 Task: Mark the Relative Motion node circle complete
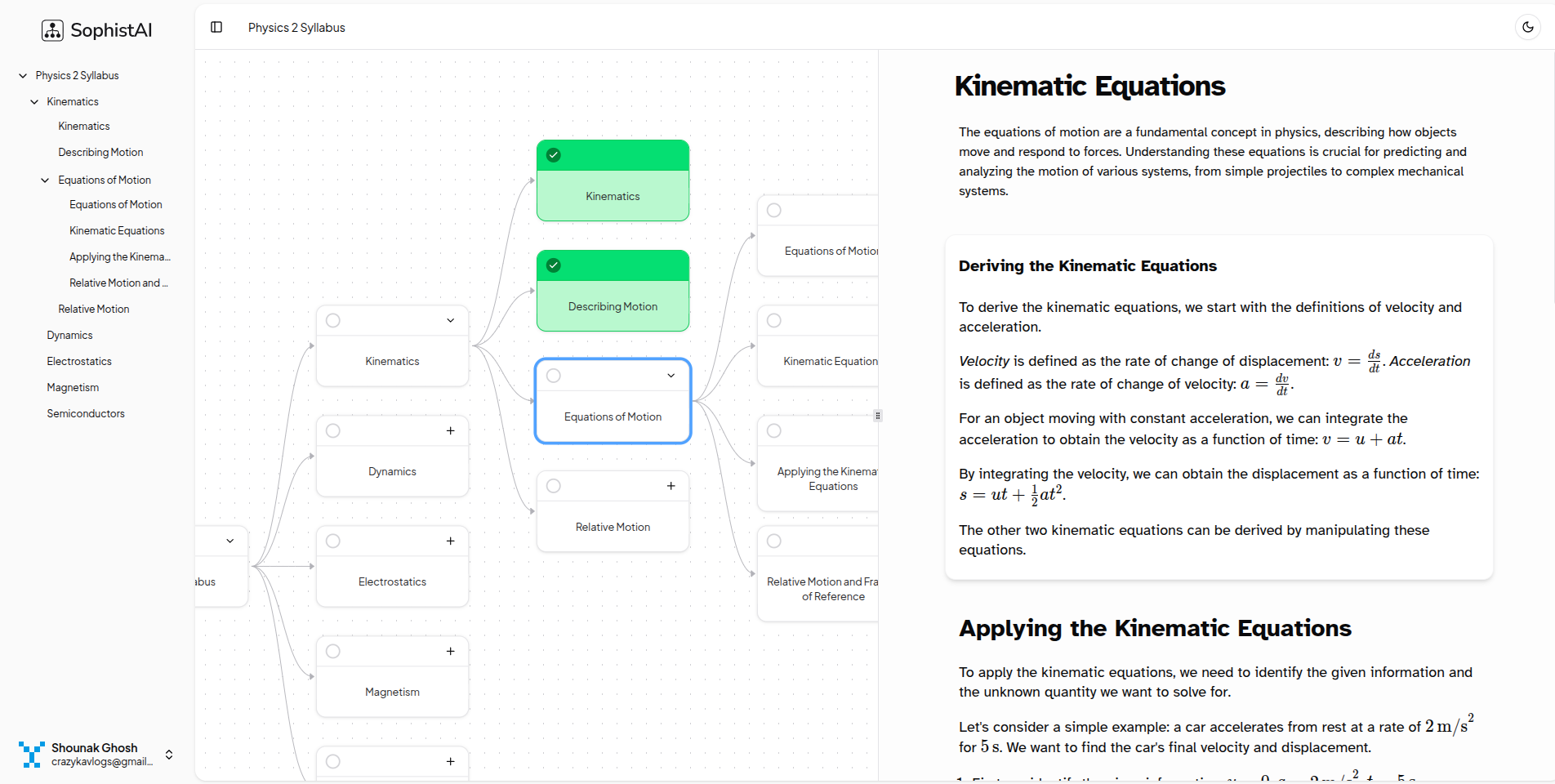[x=554, y=486]
